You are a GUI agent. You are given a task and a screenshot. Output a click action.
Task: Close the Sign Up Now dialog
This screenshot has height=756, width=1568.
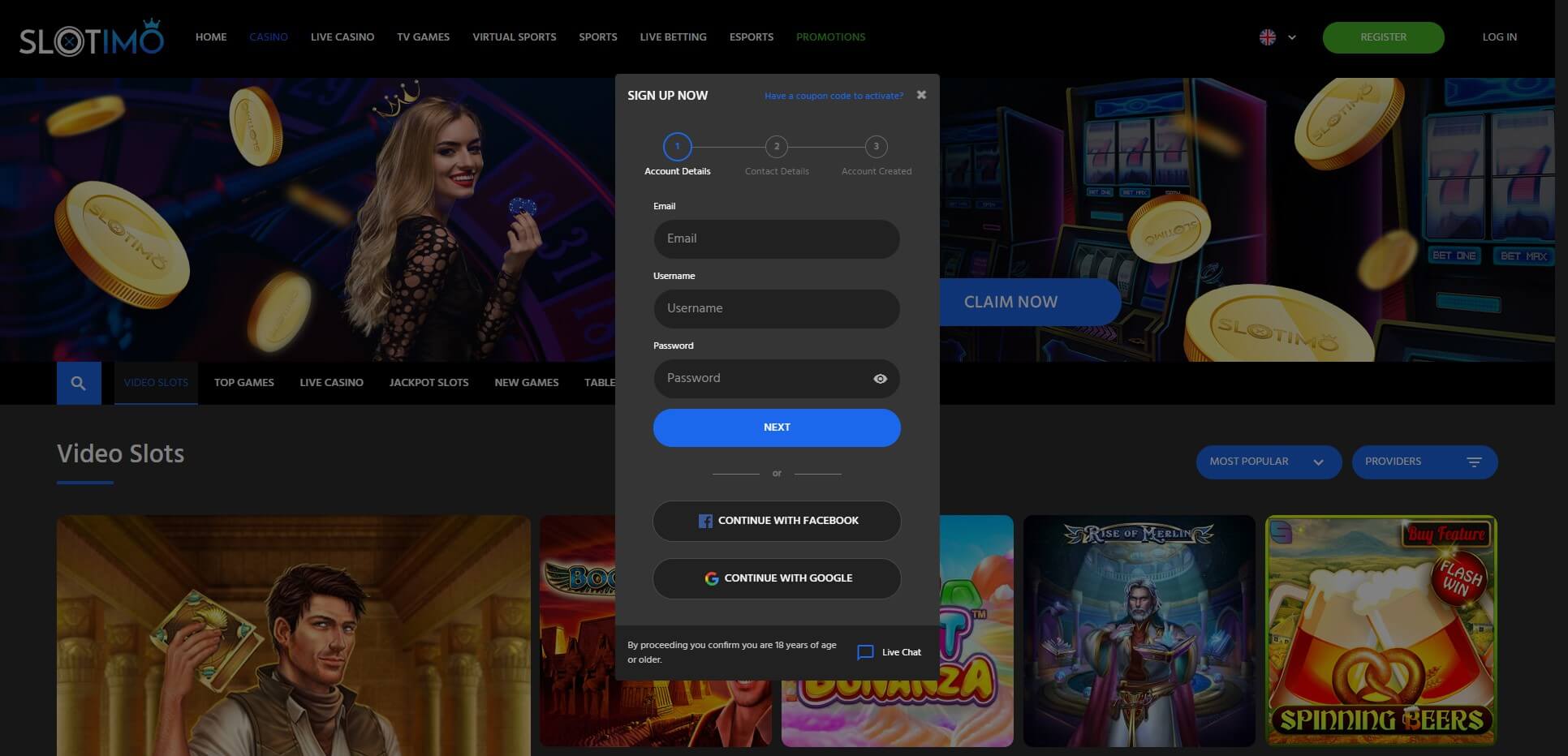point(921,95)
